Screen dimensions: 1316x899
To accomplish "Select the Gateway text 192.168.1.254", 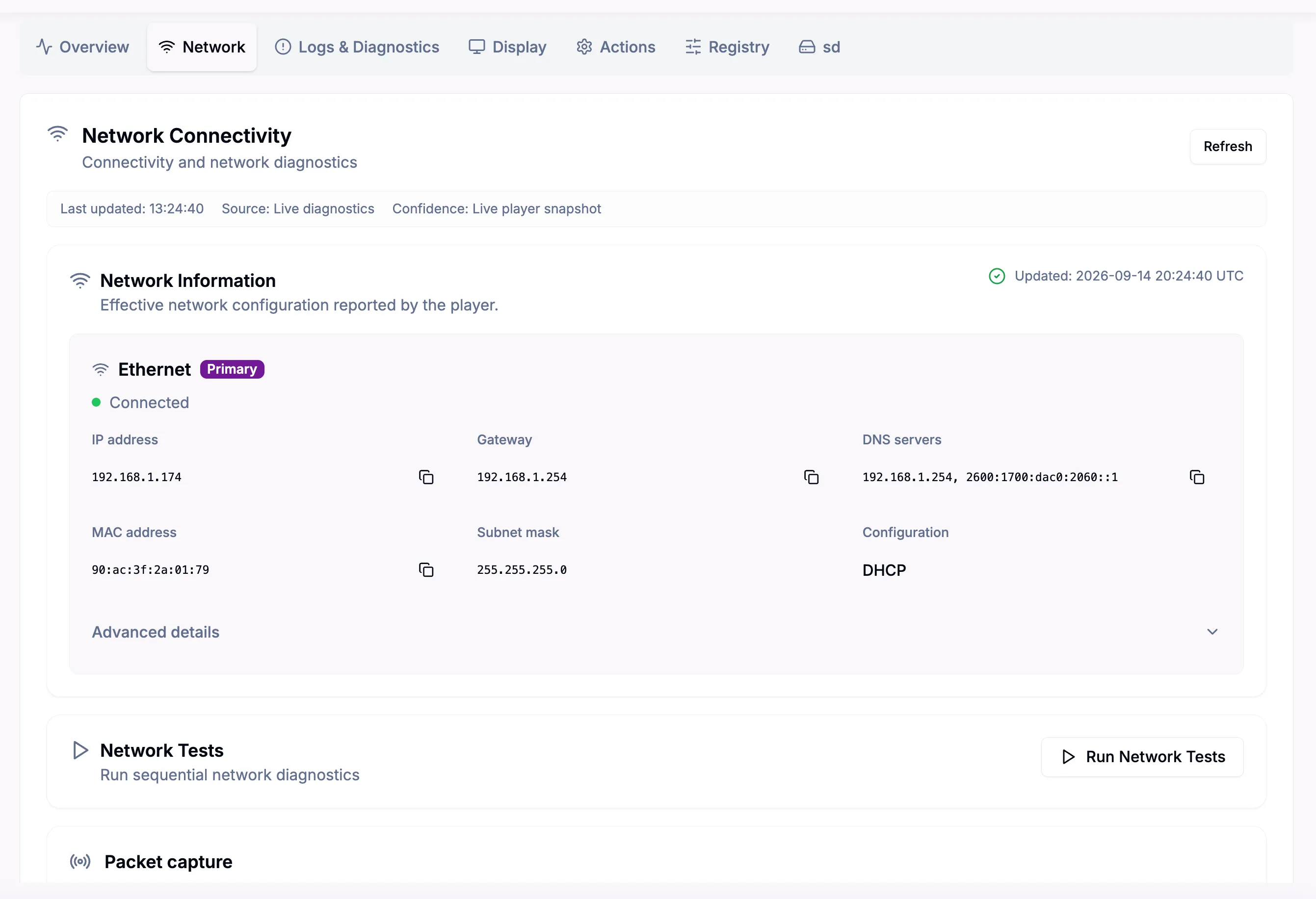I will point(522,477).
